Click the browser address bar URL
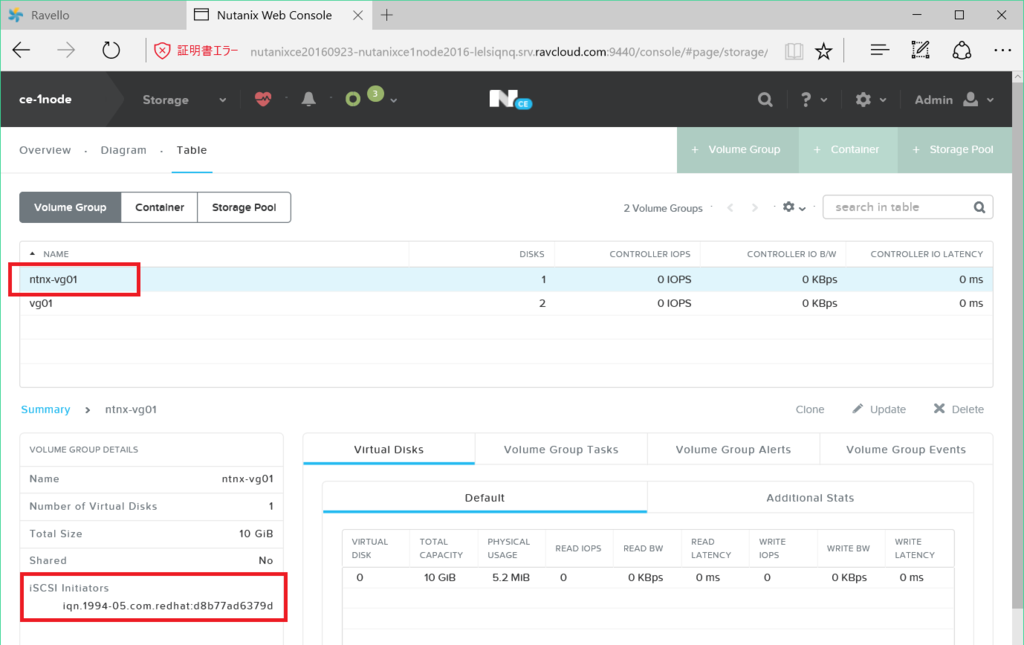The width and height of the screenshot is (1024, 645). point(509,52)
